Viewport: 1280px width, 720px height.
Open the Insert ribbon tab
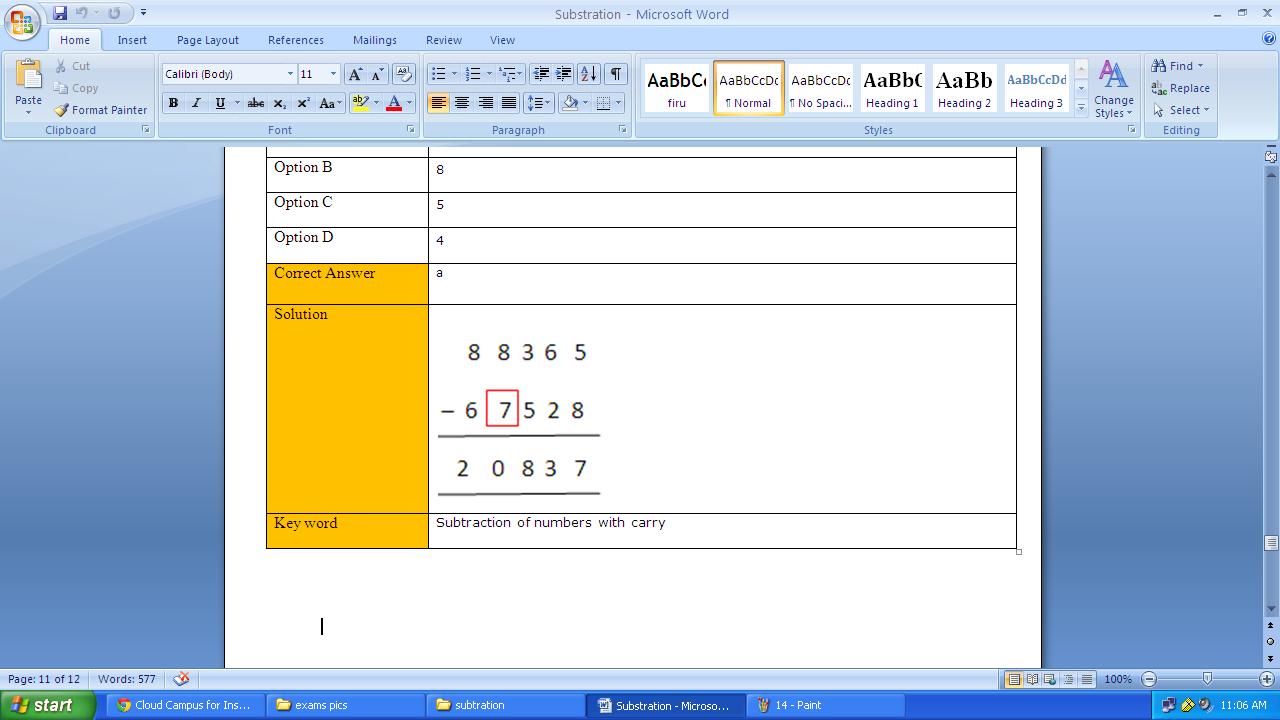[x=132, y=40]
